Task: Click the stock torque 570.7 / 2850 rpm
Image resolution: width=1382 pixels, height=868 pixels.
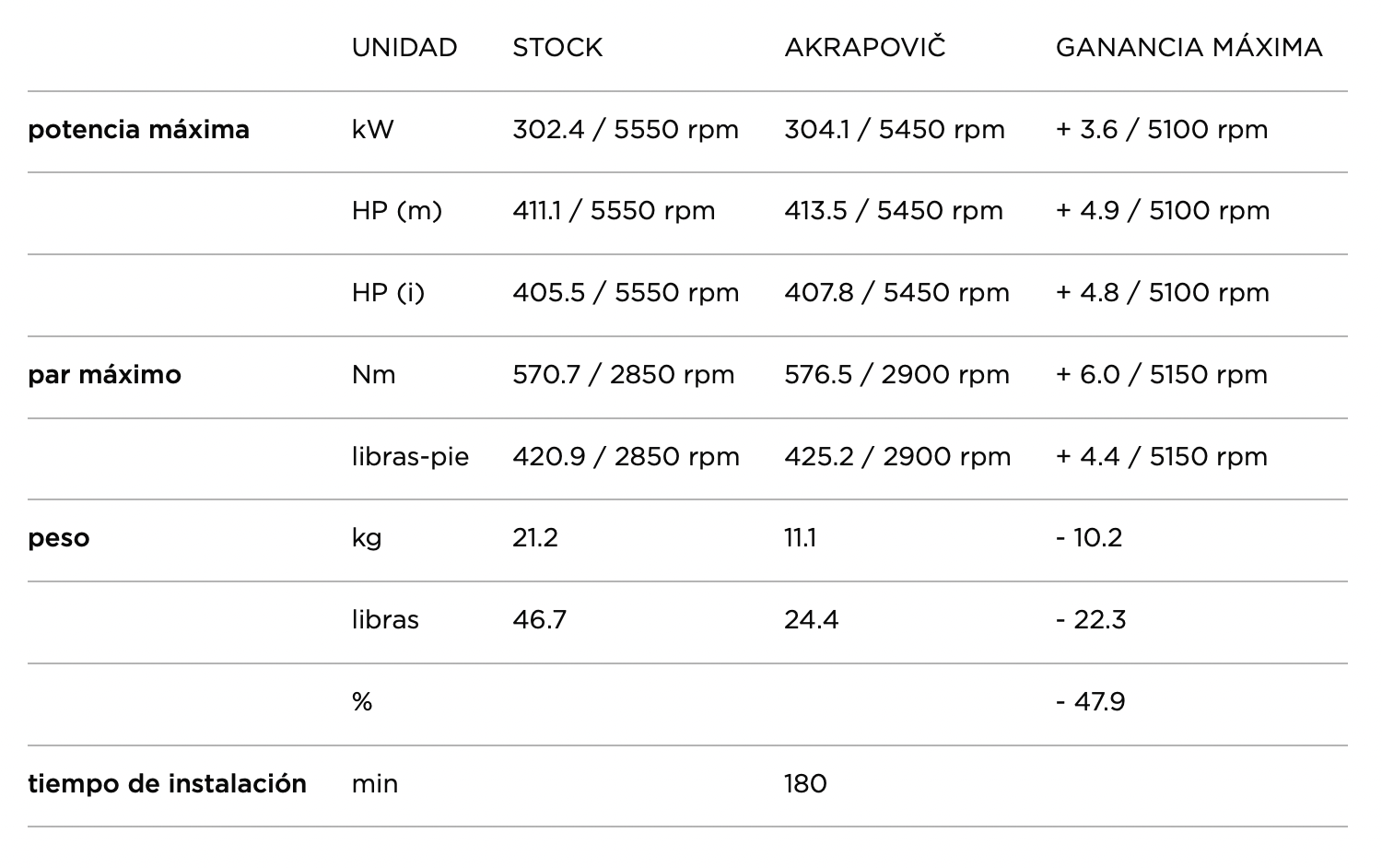Action: [624, 375]
